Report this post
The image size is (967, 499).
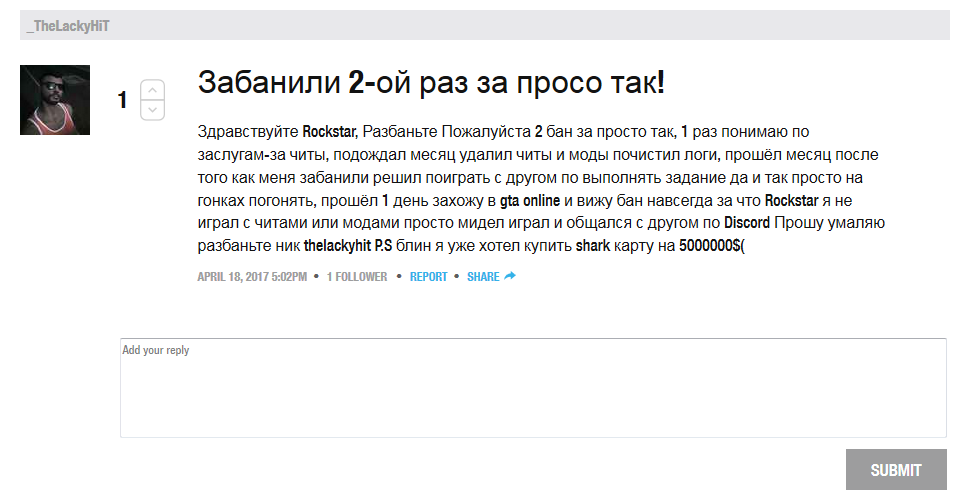pos(428,277)
